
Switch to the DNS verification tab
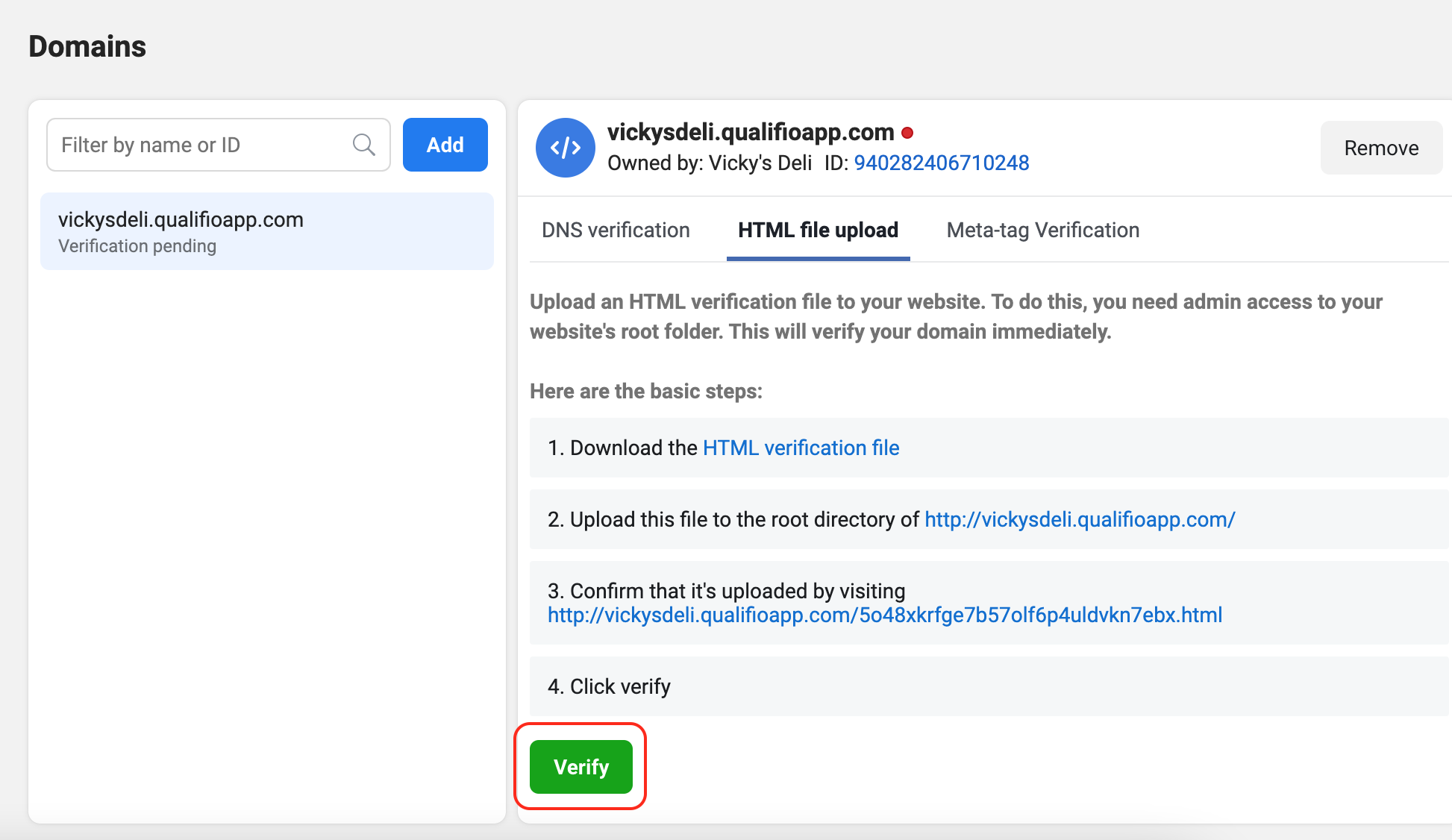click(x=616, y=230)
